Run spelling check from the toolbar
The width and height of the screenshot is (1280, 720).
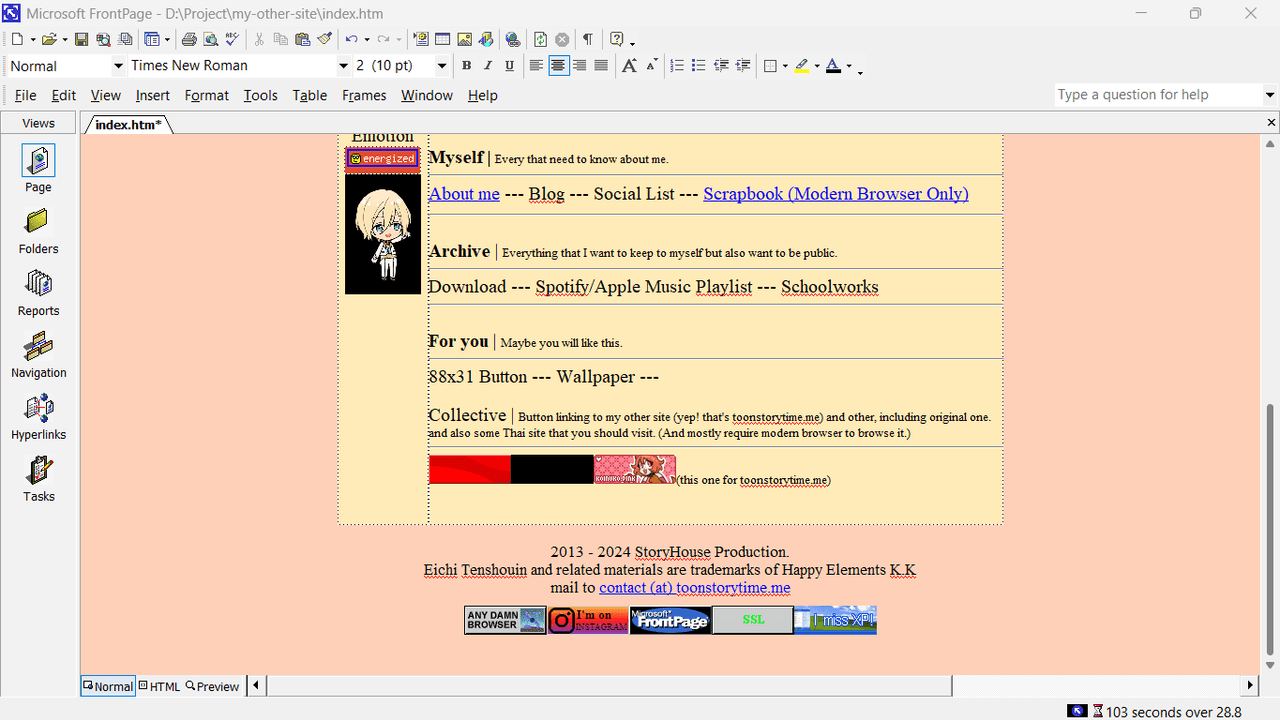point(232,39)
